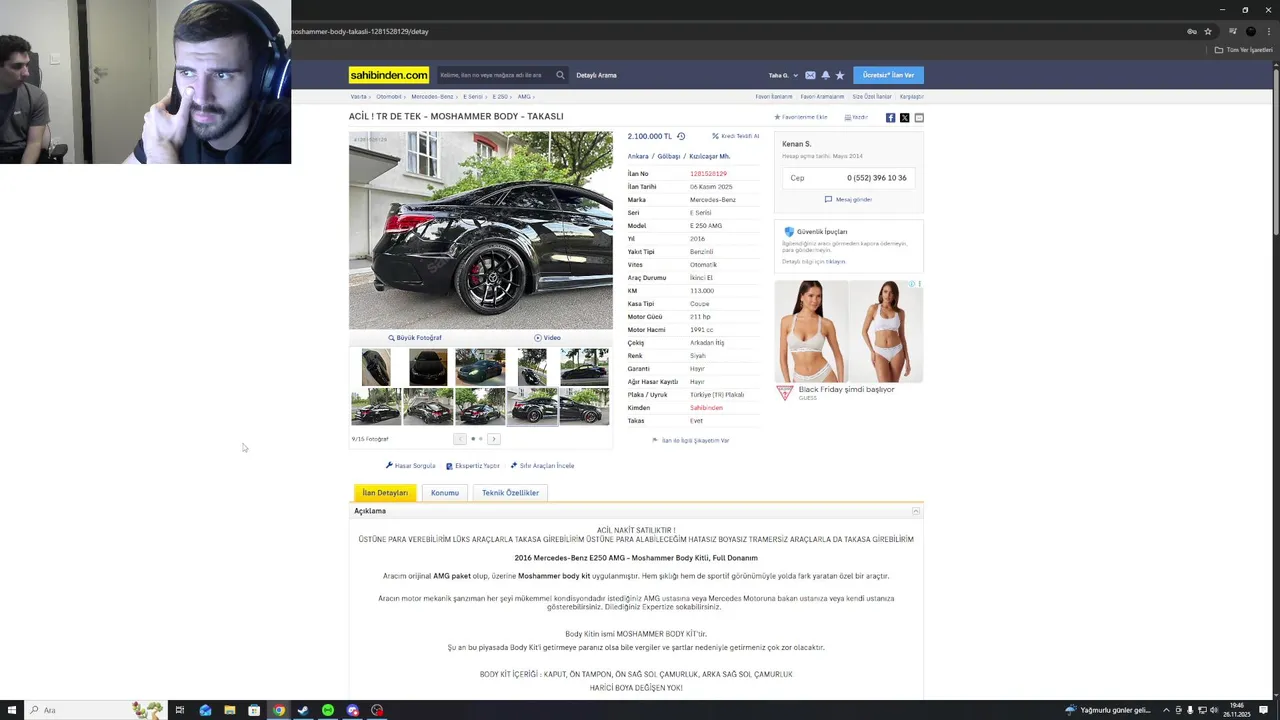Screen dimensions: 1280x720
Task: Open Mesaj gönder message link
Action: [848, 199]
